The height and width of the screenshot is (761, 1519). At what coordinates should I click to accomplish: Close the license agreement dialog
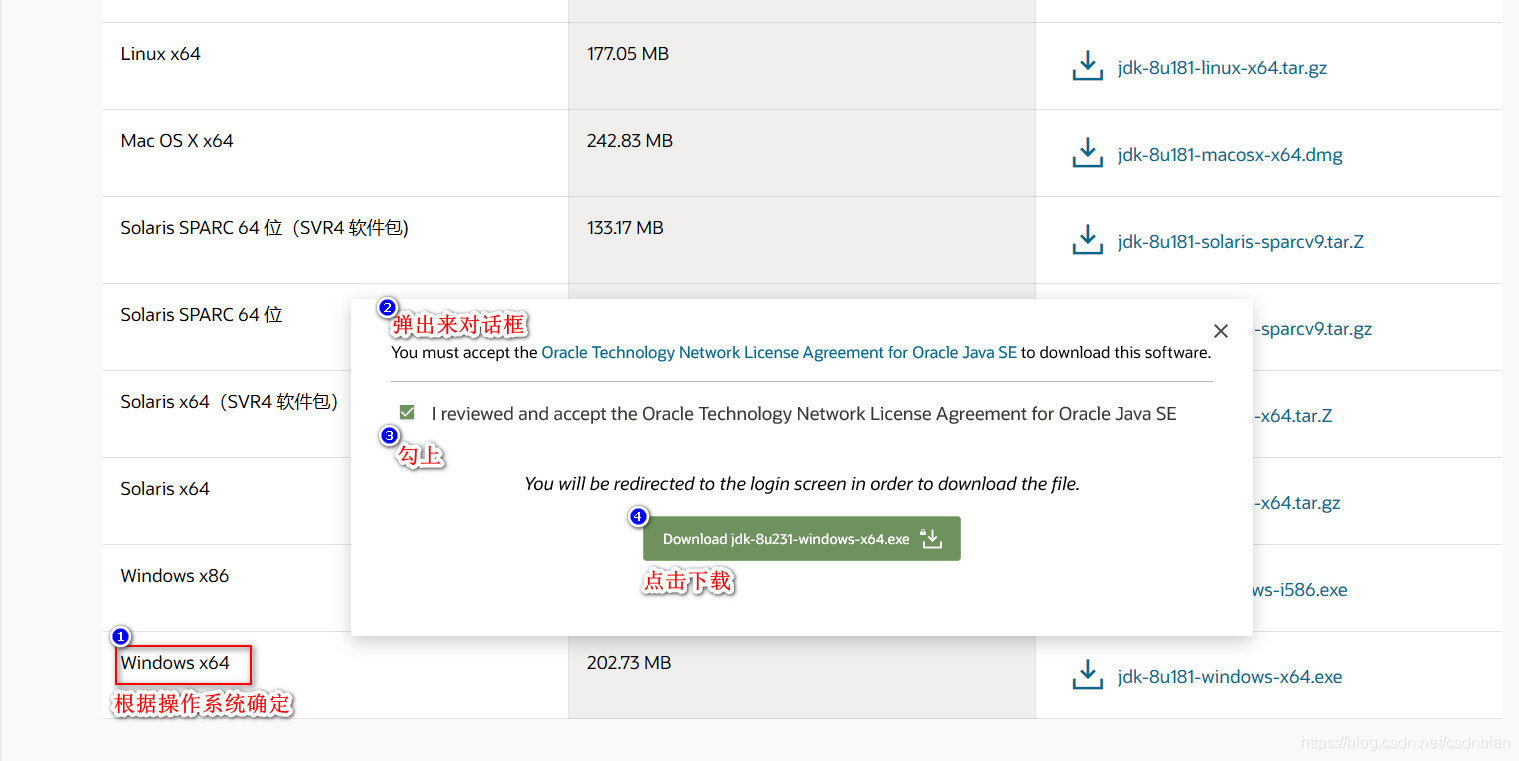(1220, 331)
